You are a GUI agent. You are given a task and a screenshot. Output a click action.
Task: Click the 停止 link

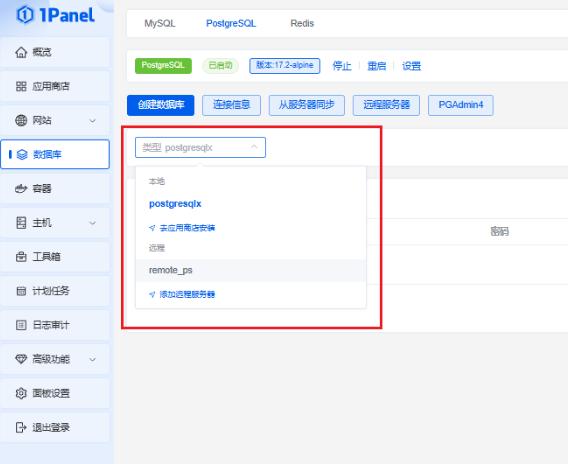(342, 66)
